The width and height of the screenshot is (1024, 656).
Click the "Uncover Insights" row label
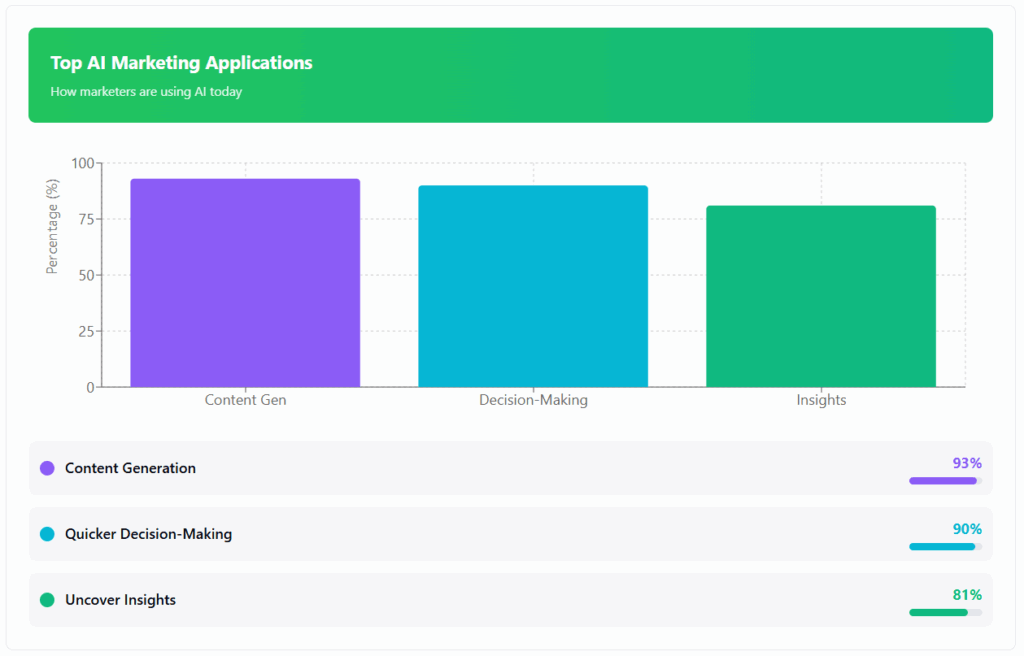[120, 600]
